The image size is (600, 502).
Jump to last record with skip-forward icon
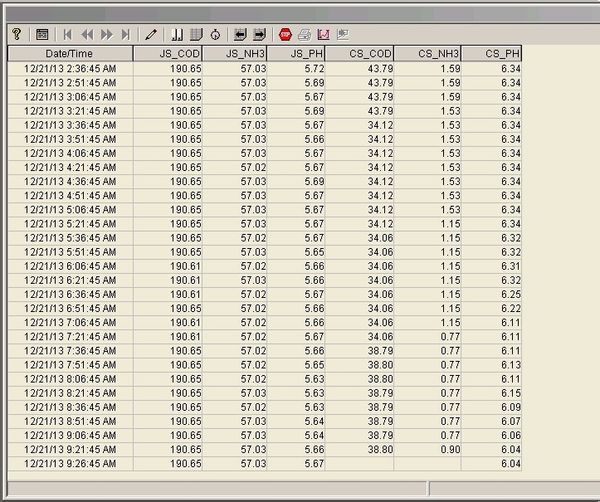(126, 35)
